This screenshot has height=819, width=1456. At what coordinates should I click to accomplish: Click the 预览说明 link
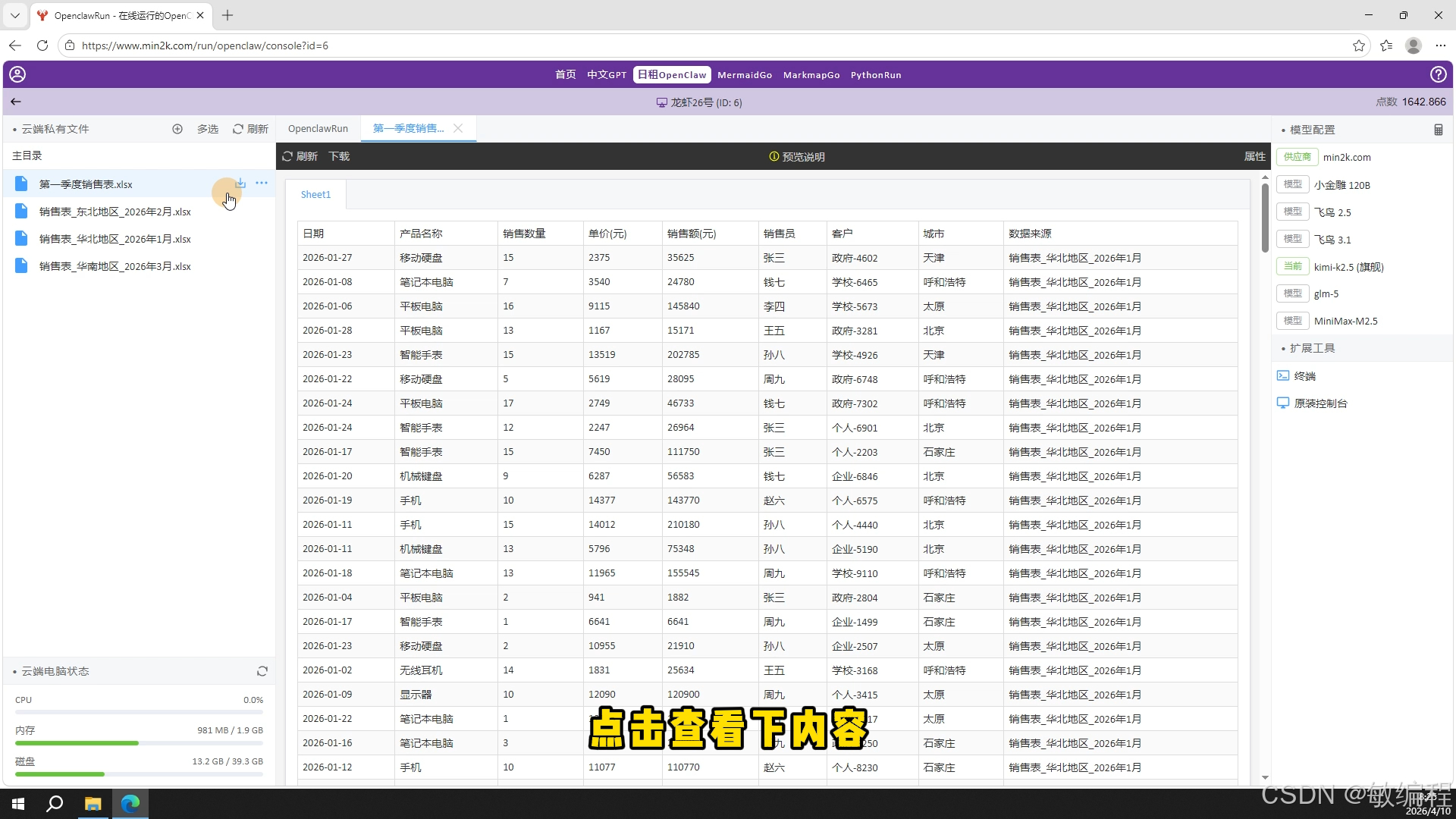coord(797,156)
